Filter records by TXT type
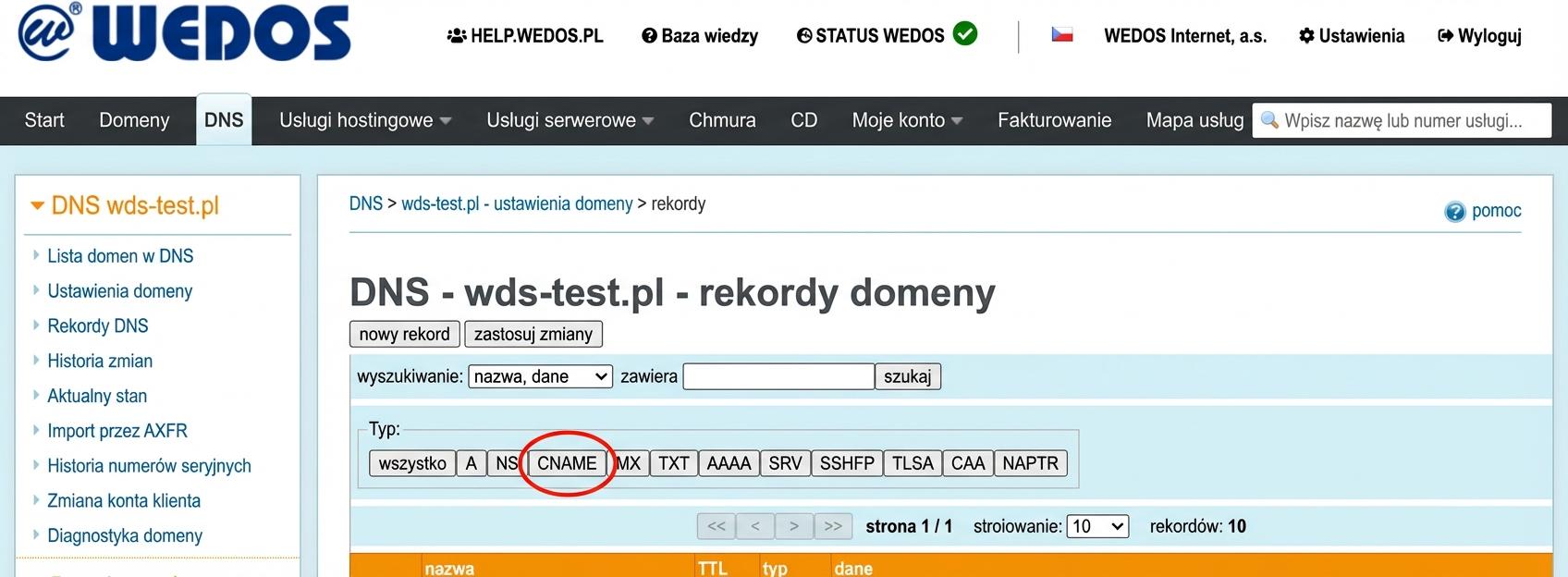The image size is (1568, 577). [x=674, y=463]
